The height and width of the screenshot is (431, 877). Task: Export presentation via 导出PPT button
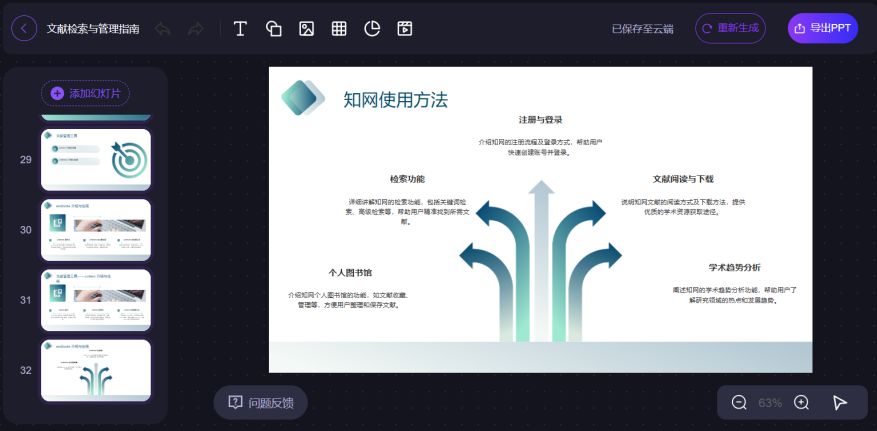click(x=823, y=29)
